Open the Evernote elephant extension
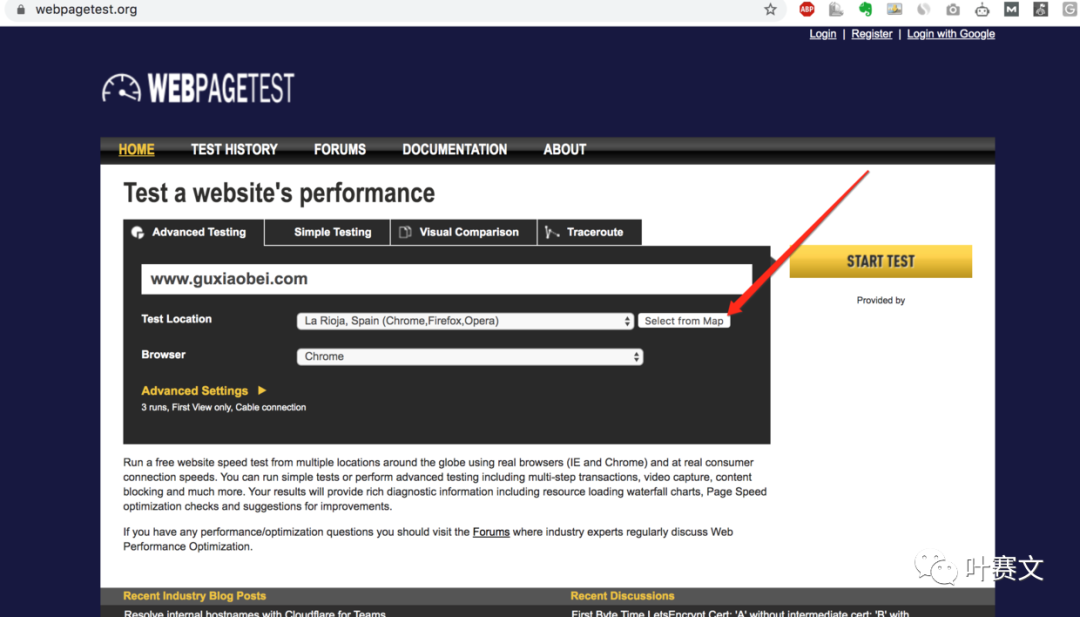This screenshot has height=617, width=1080. [x=865, y=10]
